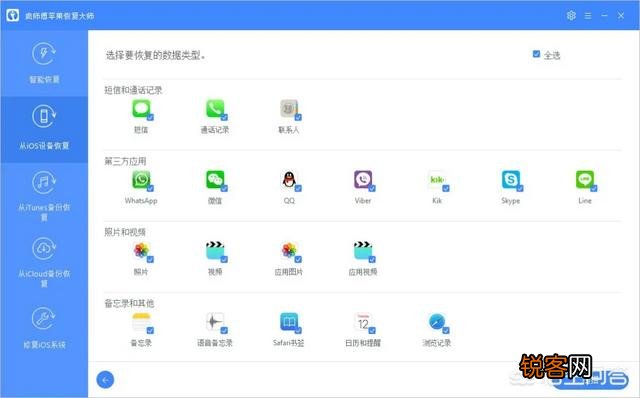Select the 语音备忘录 voice memos icon

click(x=215, y=322)
